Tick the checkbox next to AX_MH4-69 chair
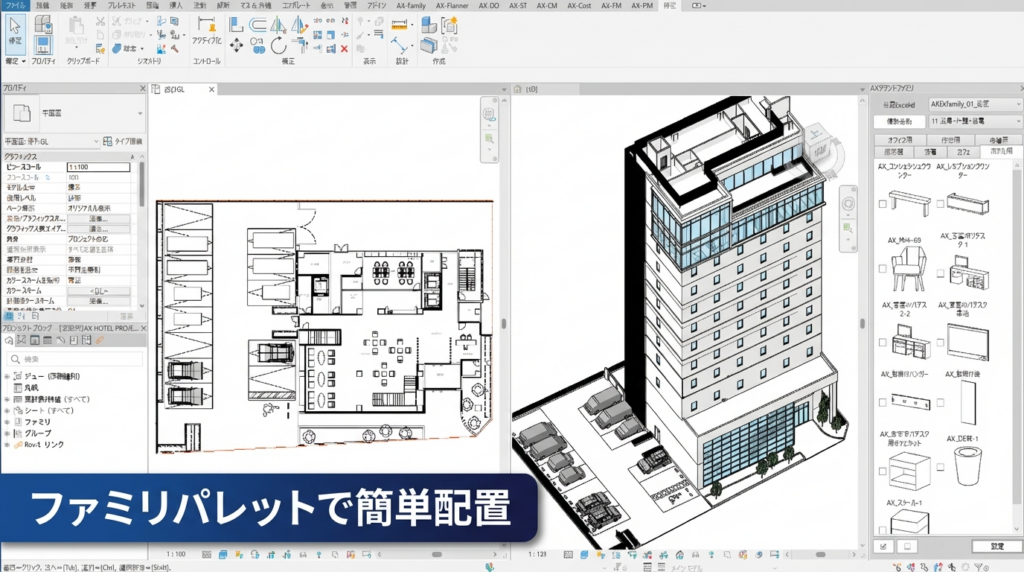 click(x=881, y=270)
